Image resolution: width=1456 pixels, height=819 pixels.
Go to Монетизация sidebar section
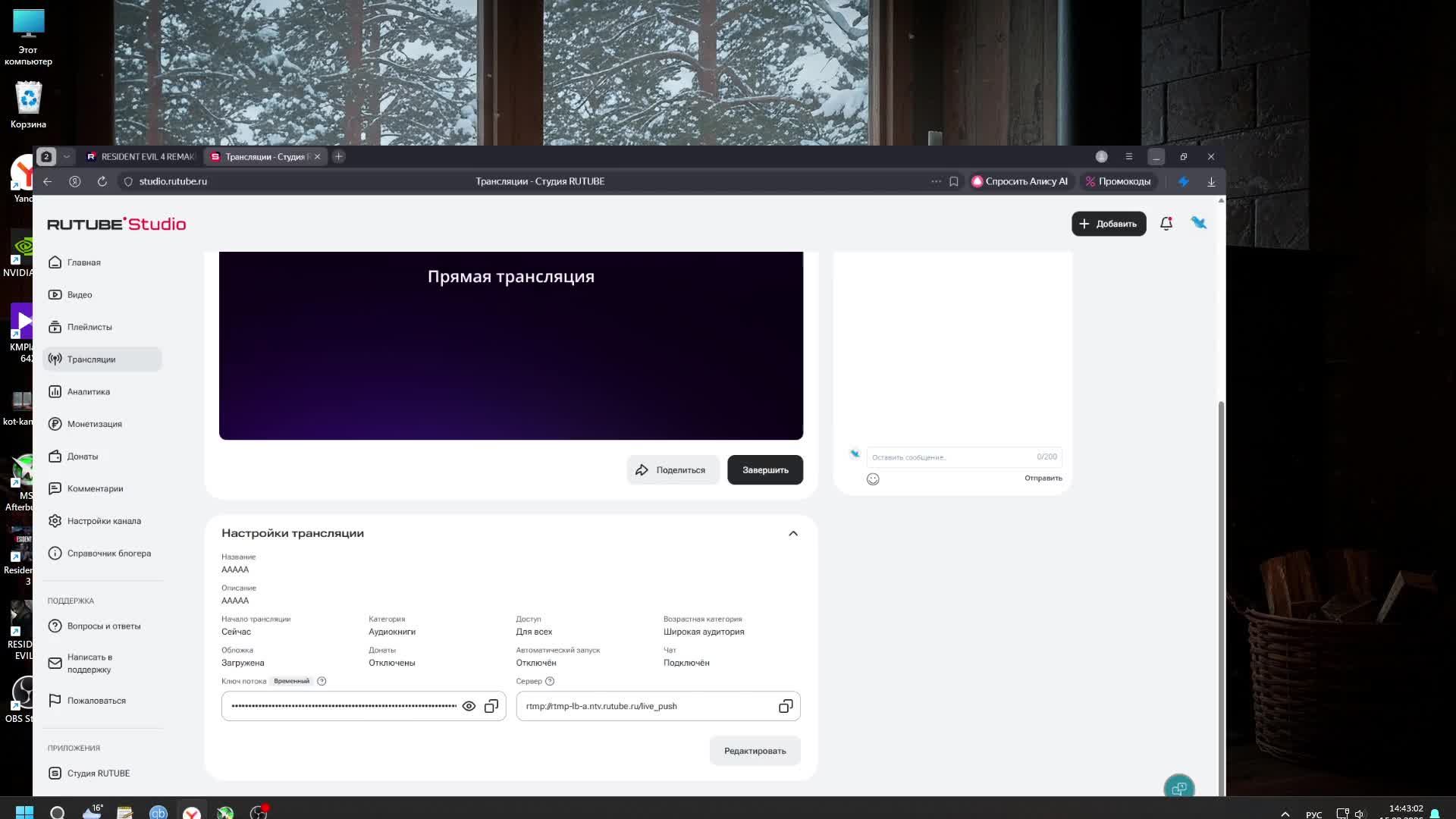(94, 424)
